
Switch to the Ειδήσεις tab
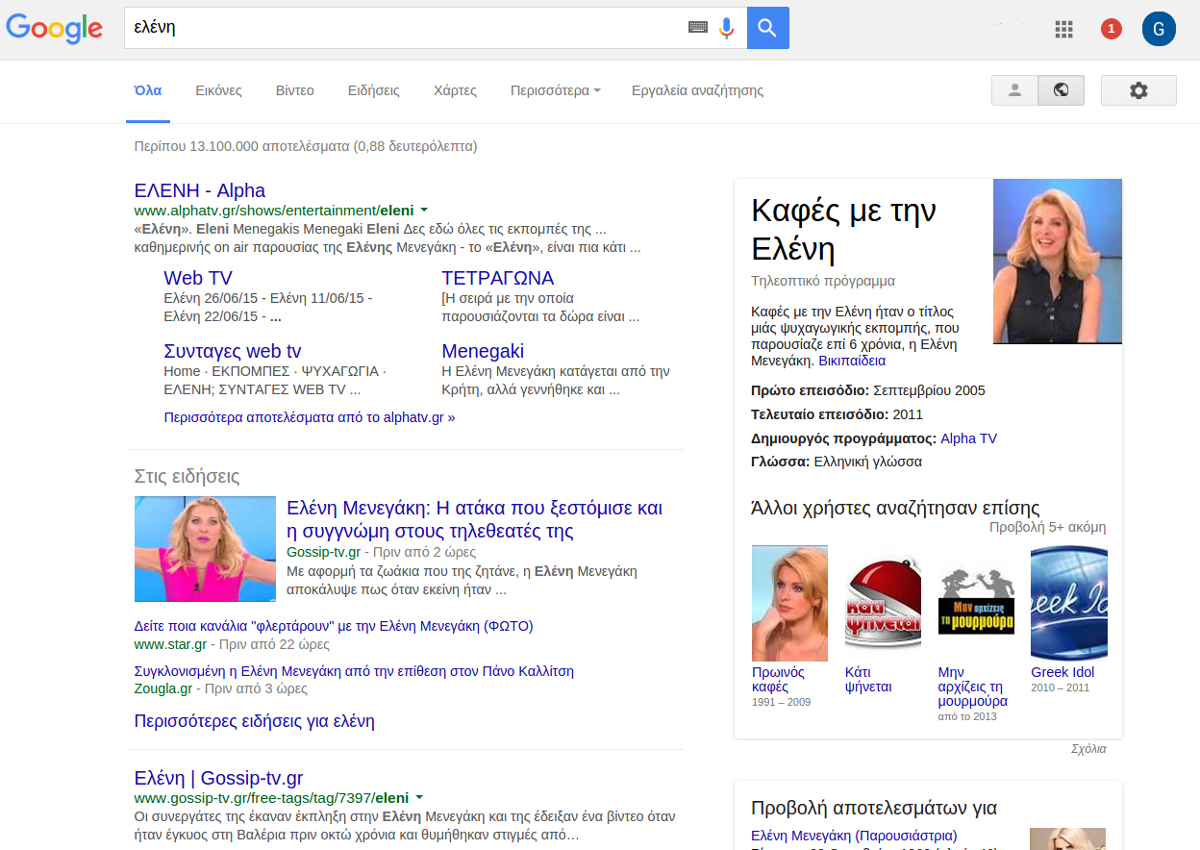click(373, 90)
